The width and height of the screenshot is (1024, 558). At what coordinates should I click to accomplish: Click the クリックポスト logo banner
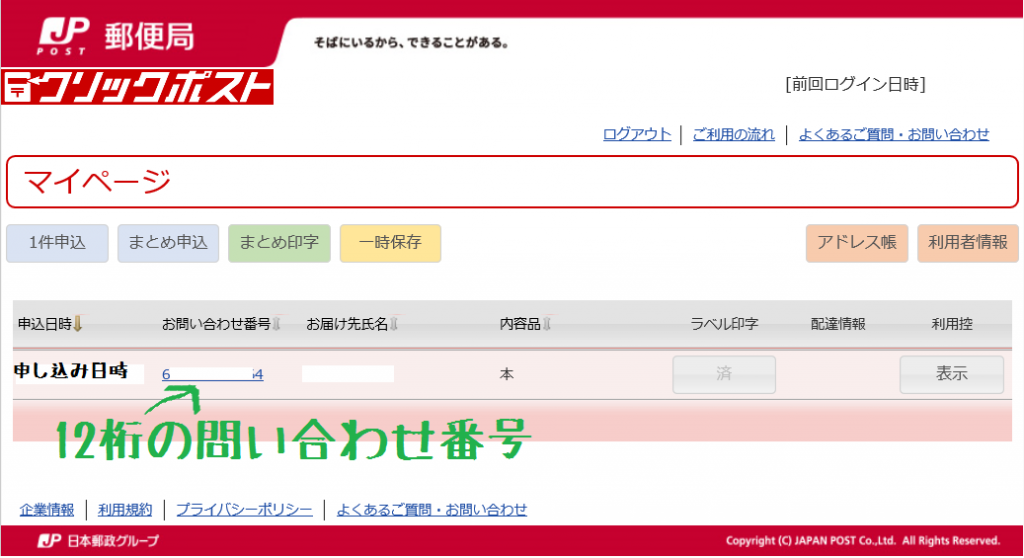click(138, 88)
